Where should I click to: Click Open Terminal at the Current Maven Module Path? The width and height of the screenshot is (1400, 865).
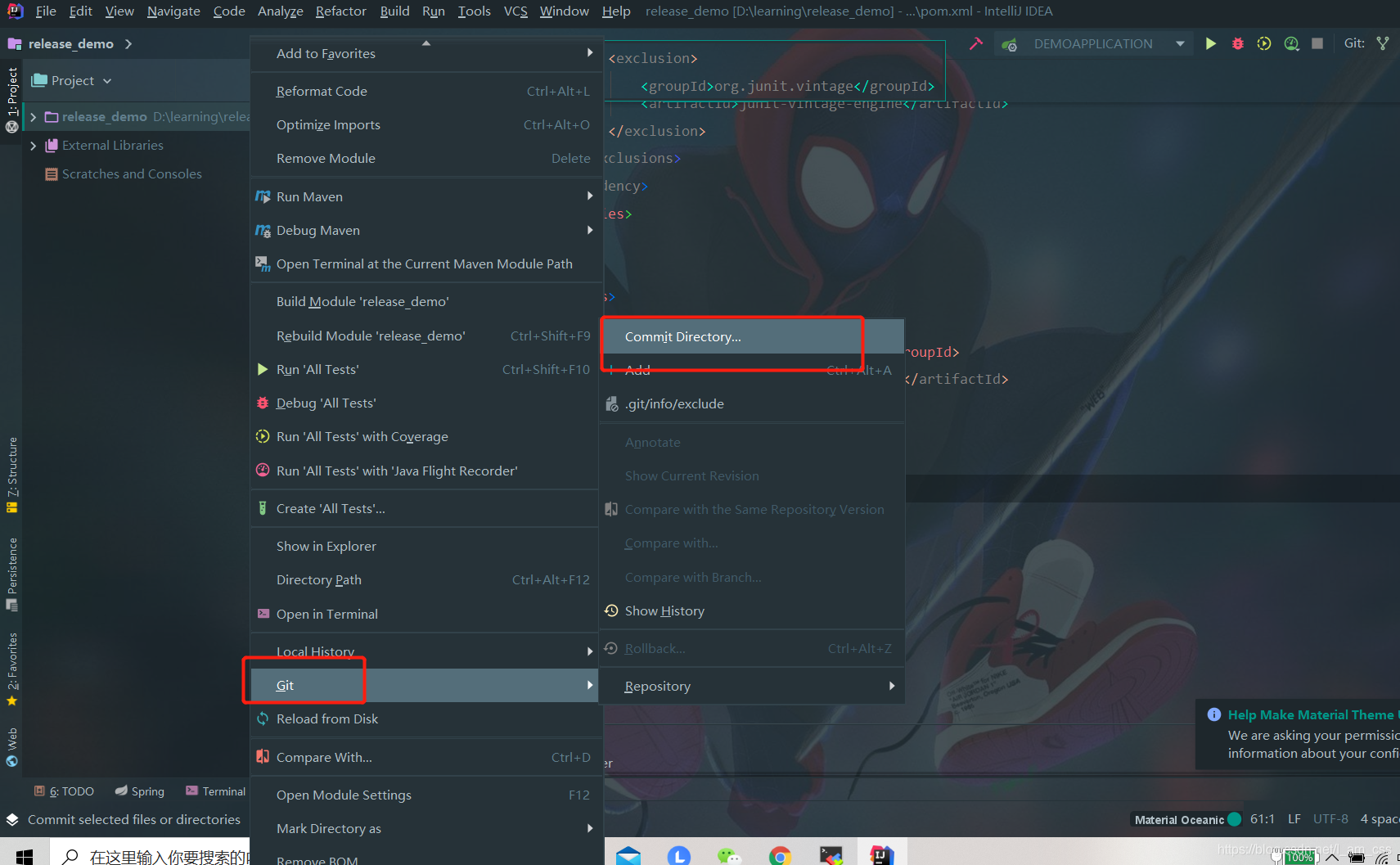[x=426, y=264]
